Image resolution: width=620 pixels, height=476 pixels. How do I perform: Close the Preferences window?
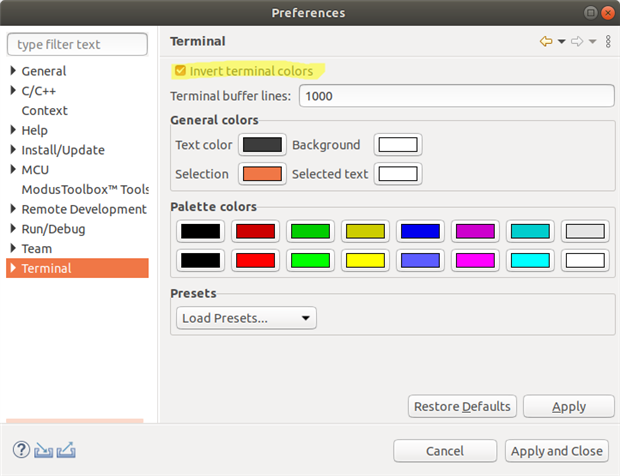(607, 13)
